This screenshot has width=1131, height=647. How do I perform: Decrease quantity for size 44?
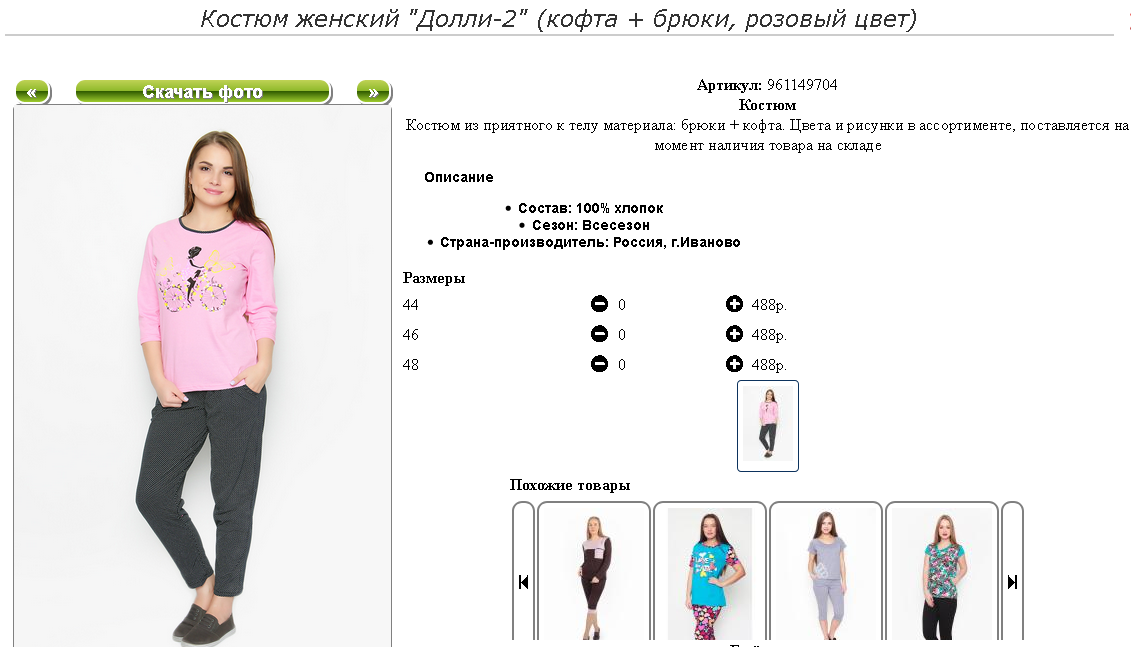click(x=599, y=304)
